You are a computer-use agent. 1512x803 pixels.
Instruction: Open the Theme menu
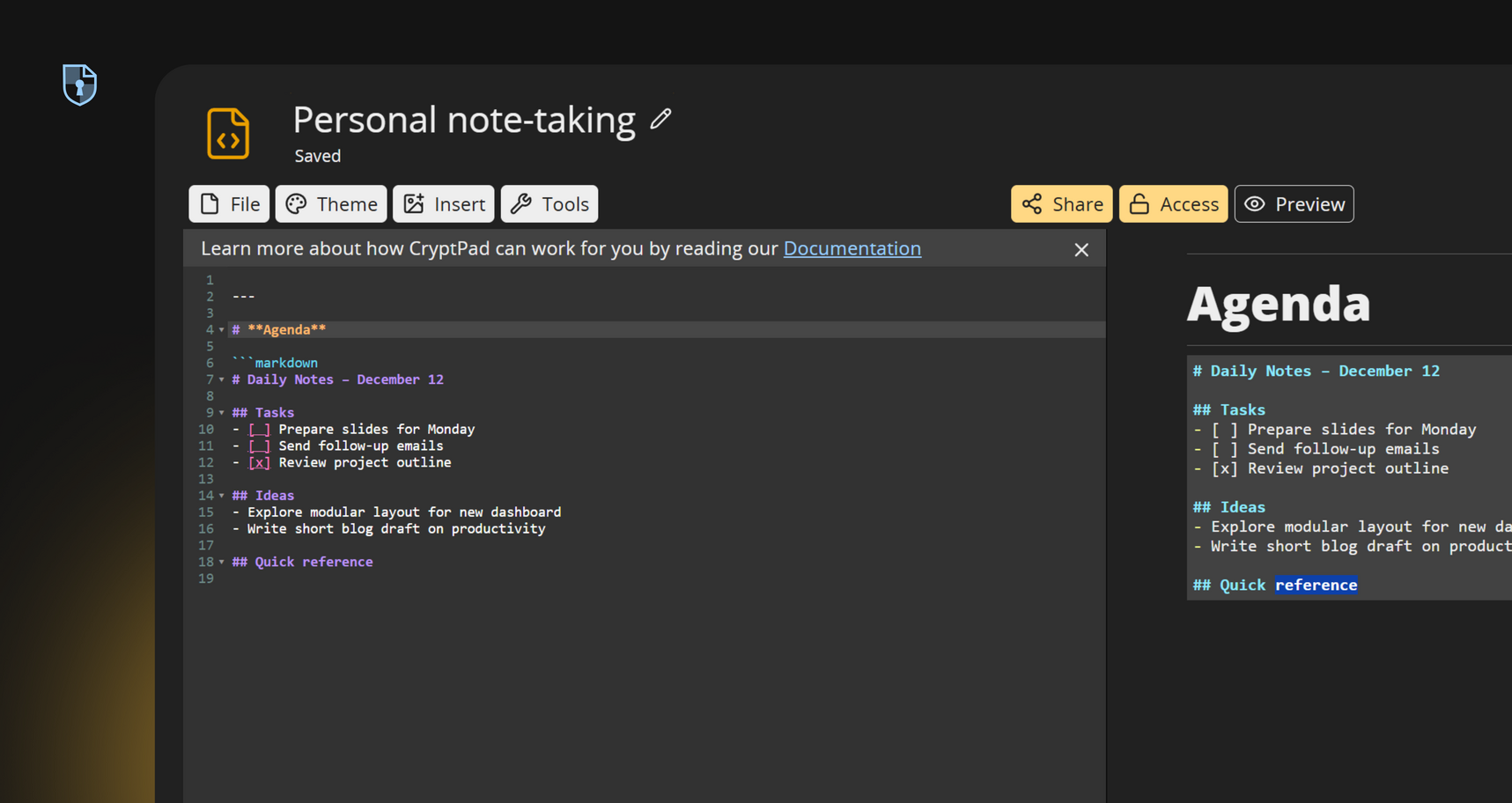click(x=331, y=204)
